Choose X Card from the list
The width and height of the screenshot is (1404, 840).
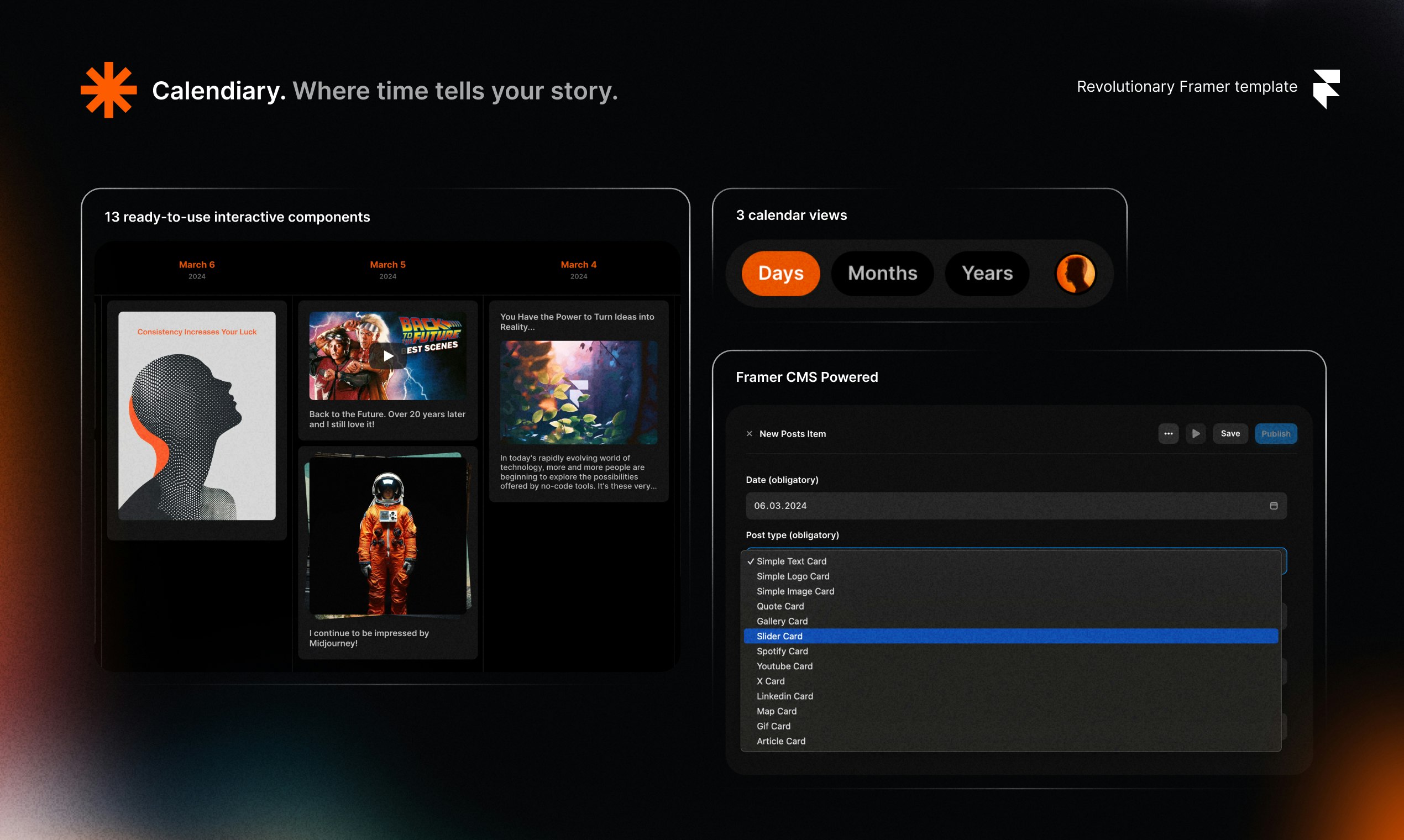(1010, 681)
